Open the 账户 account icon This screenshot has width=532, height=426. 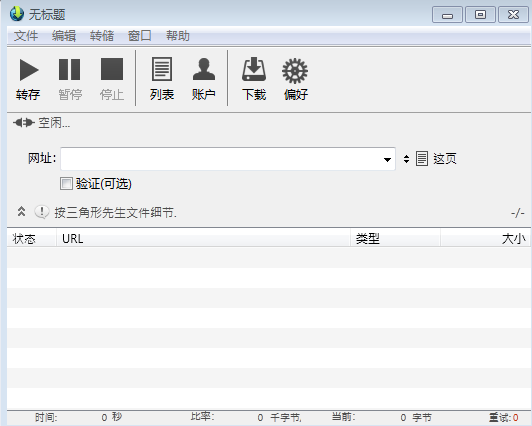[204, 69]
